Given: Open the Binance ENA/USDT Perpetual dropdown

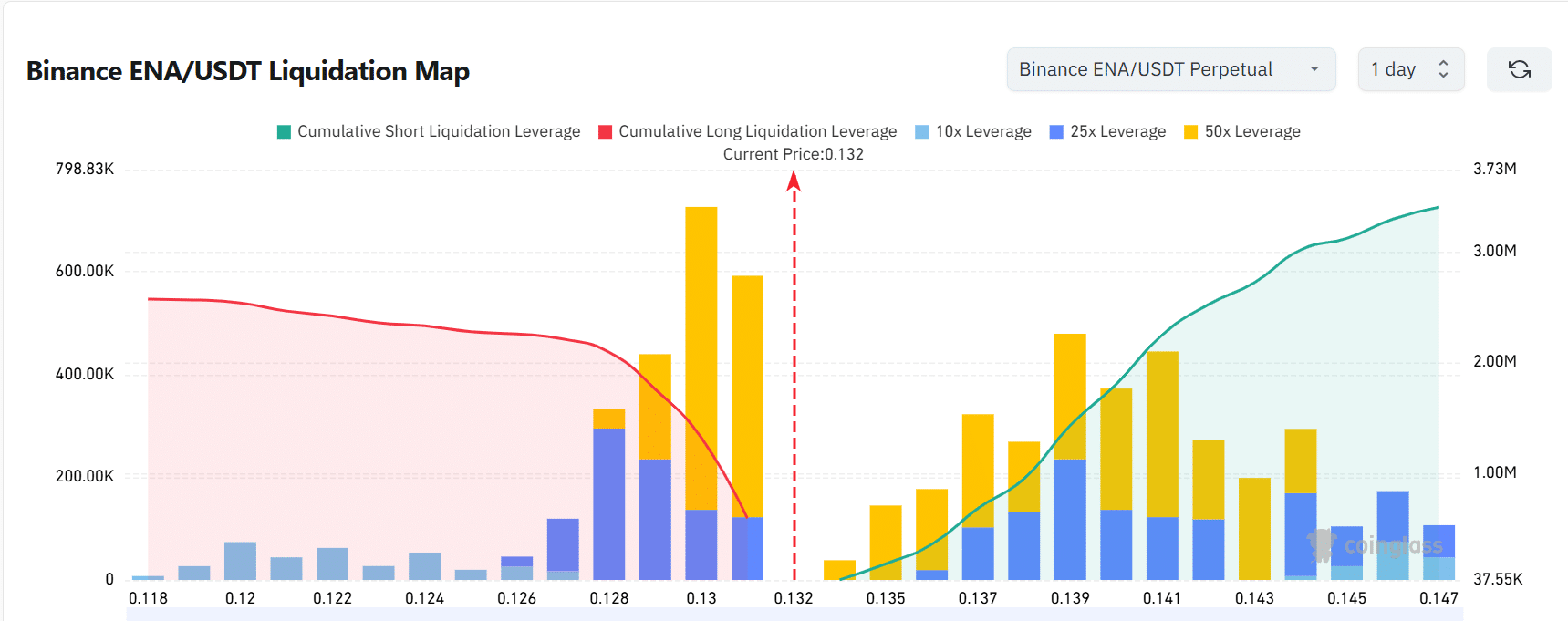Looking at the screenshot, I should [1170, 69].
